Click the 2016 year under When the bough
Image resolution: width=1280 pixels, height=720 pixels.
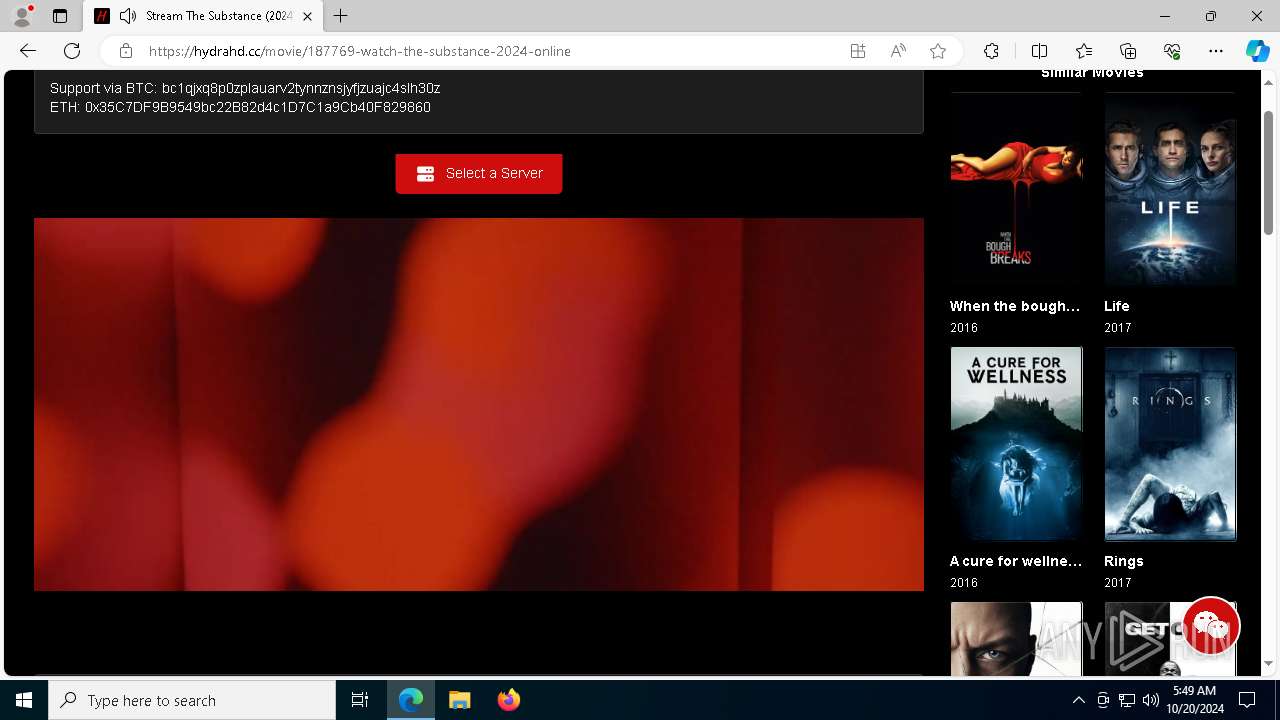[x=964, y=328]
